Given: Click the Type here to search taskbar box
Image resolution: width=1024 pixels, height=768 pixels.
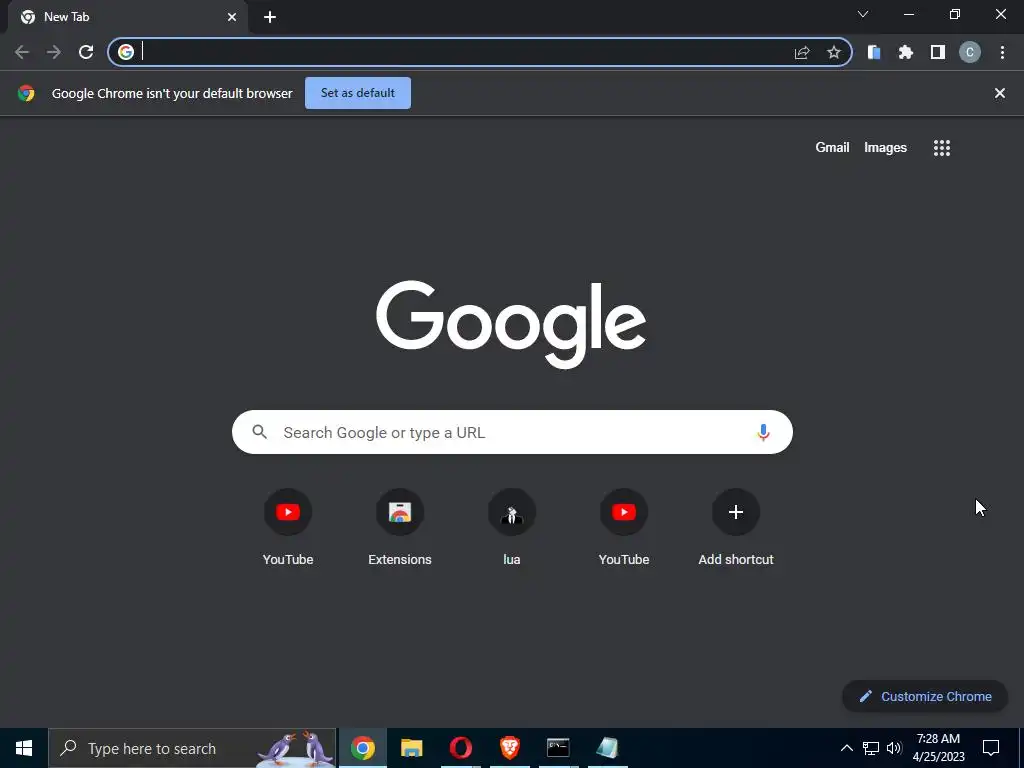Looking at the screenshot, I should [x=193, y=748].
